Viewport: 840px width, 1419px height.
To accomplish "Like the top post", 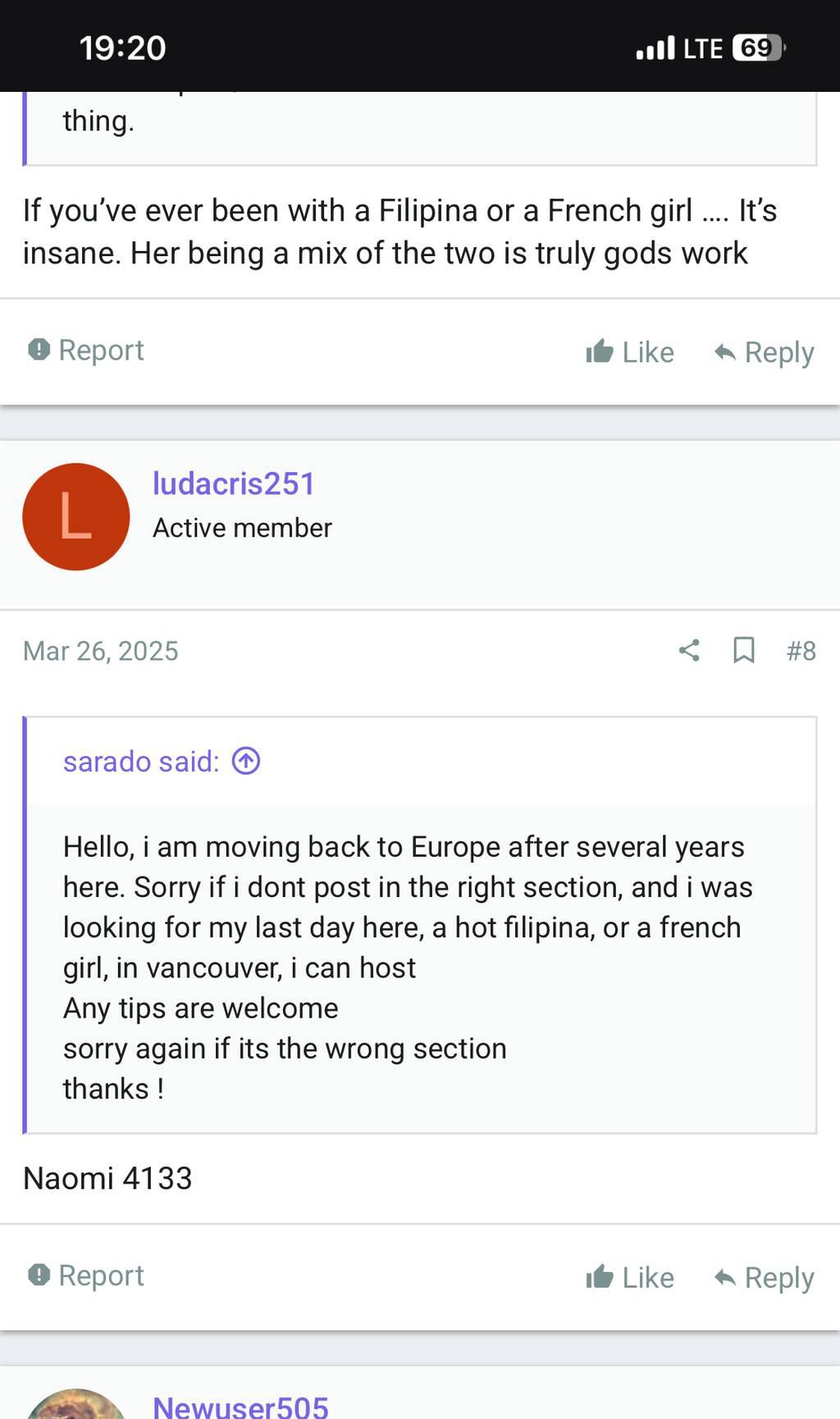I will coord(630,352).
